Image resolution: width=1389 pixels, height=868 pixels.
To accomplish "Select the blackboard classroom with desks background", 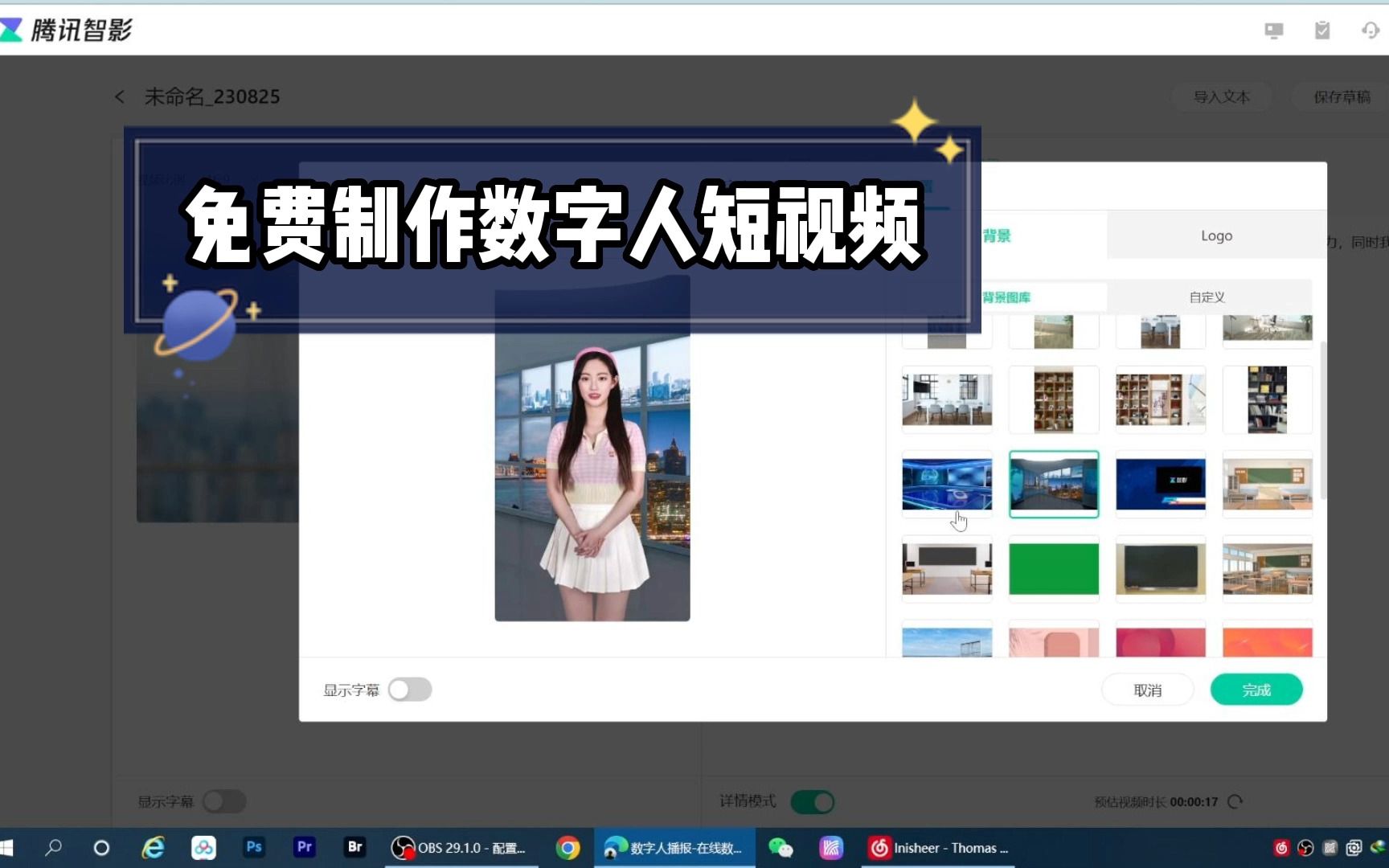I will coord(947,569).
